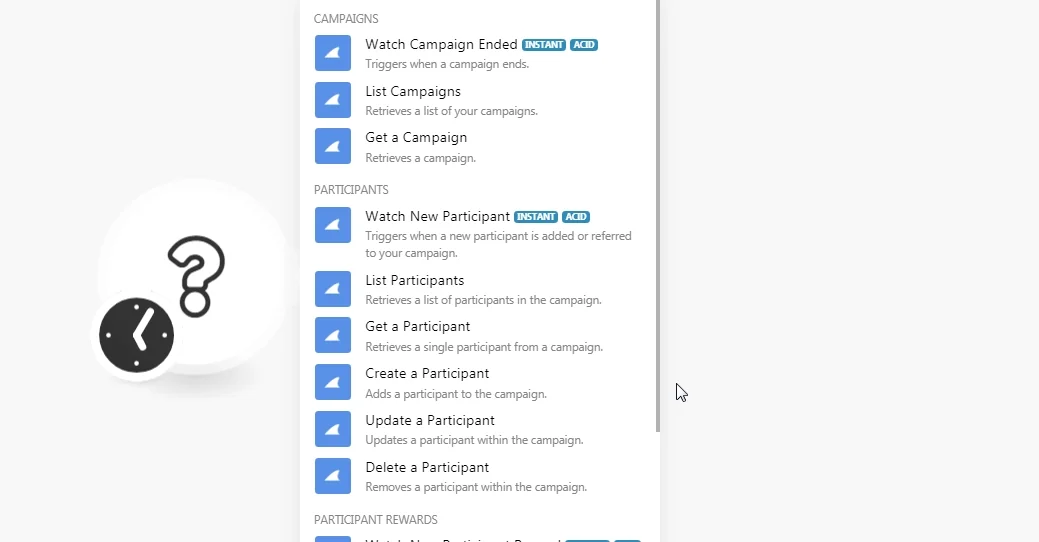Screen dimensions: 1039x542
Task: Click the Delete a Participant label
Action: click(x=427, y=468)
